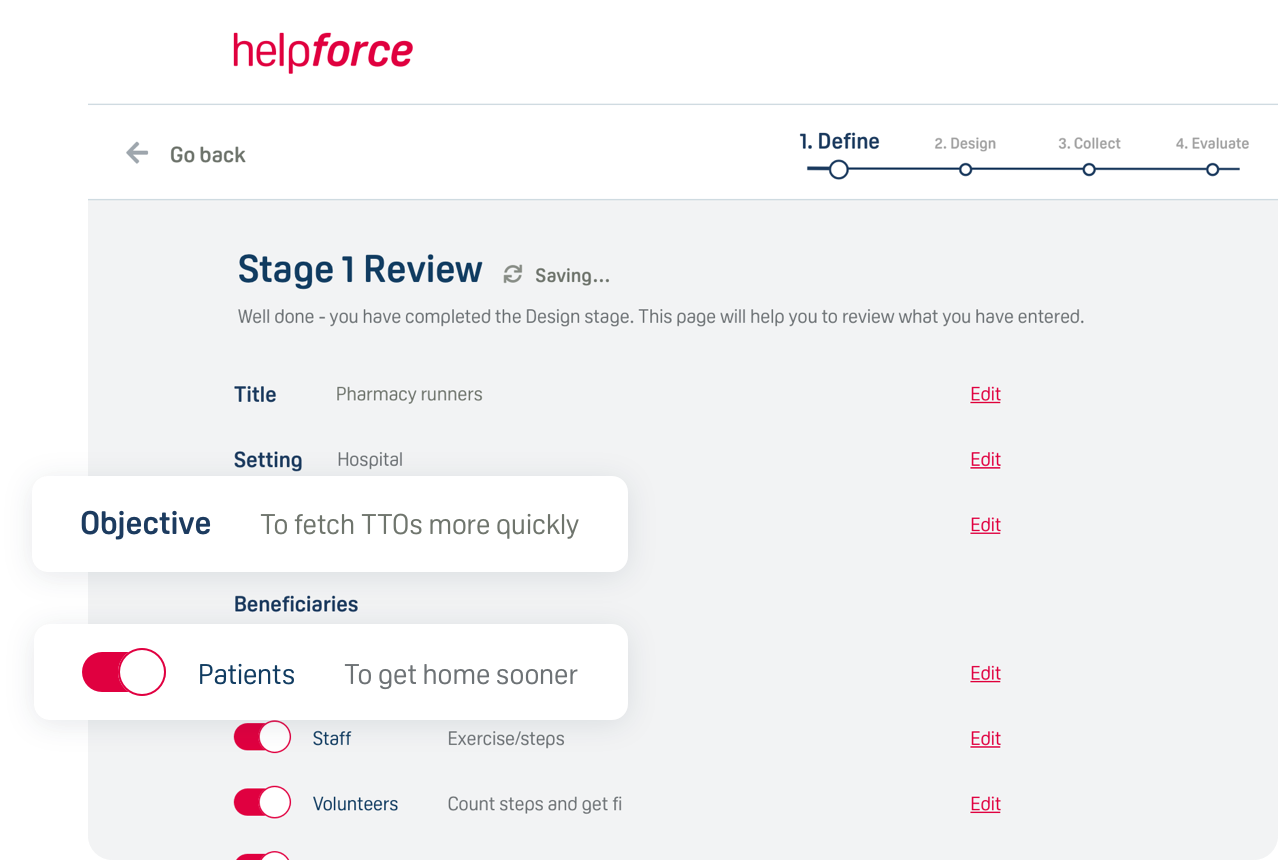Image resolution: width=1278 pixels, height=860 pixels.
Task: Click the Hospital setting value
Action: click(370, 459)
